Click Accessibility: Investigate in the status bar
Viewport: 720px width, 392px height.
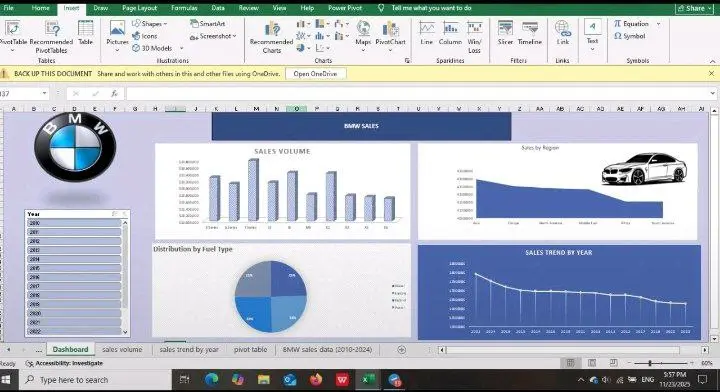pyautogui.click(x=65, y=363)
